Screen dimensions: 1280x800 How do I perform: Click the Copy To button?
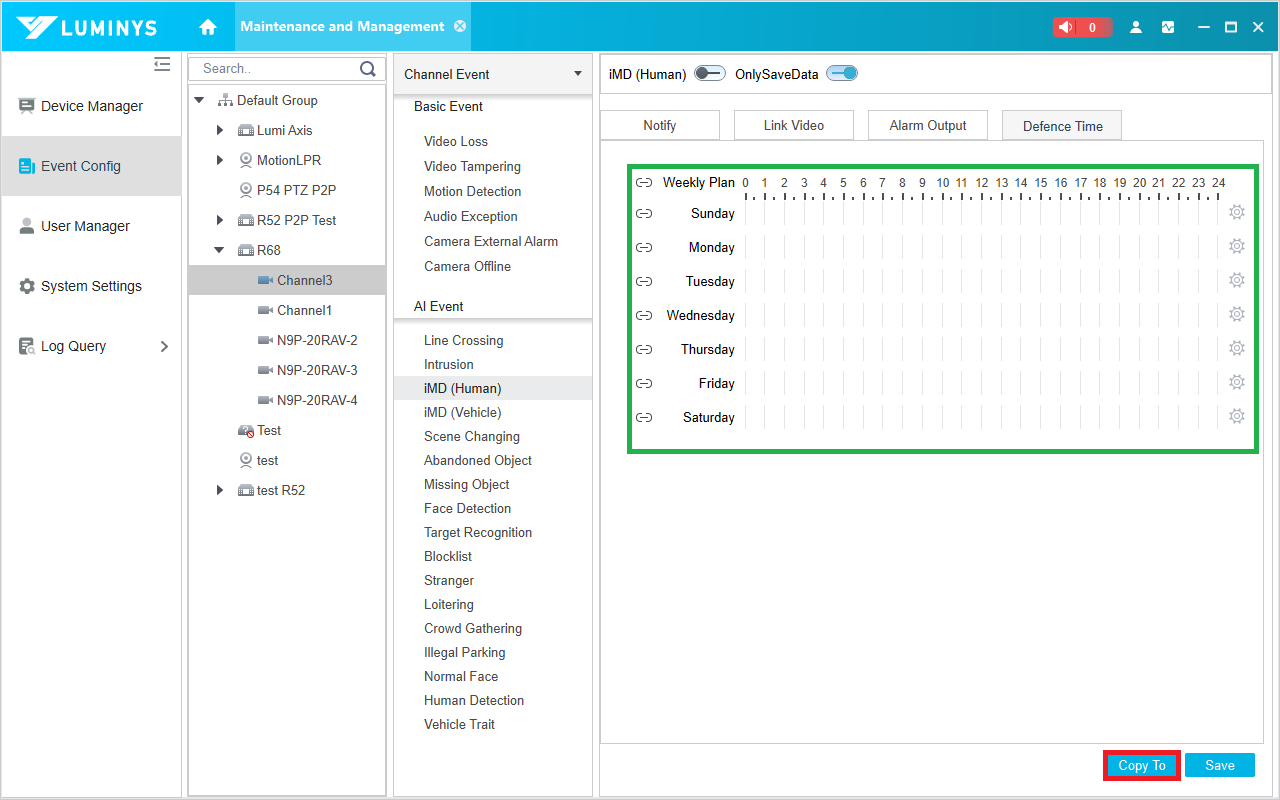click(x=1142, y=765)
